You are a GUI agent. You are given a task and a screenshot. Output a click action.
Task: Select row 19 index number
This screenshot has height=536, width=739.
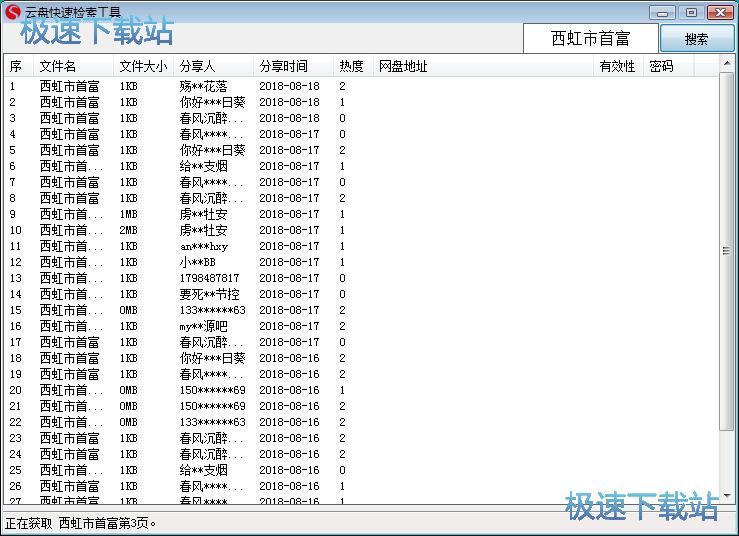[x=16, y=375]
